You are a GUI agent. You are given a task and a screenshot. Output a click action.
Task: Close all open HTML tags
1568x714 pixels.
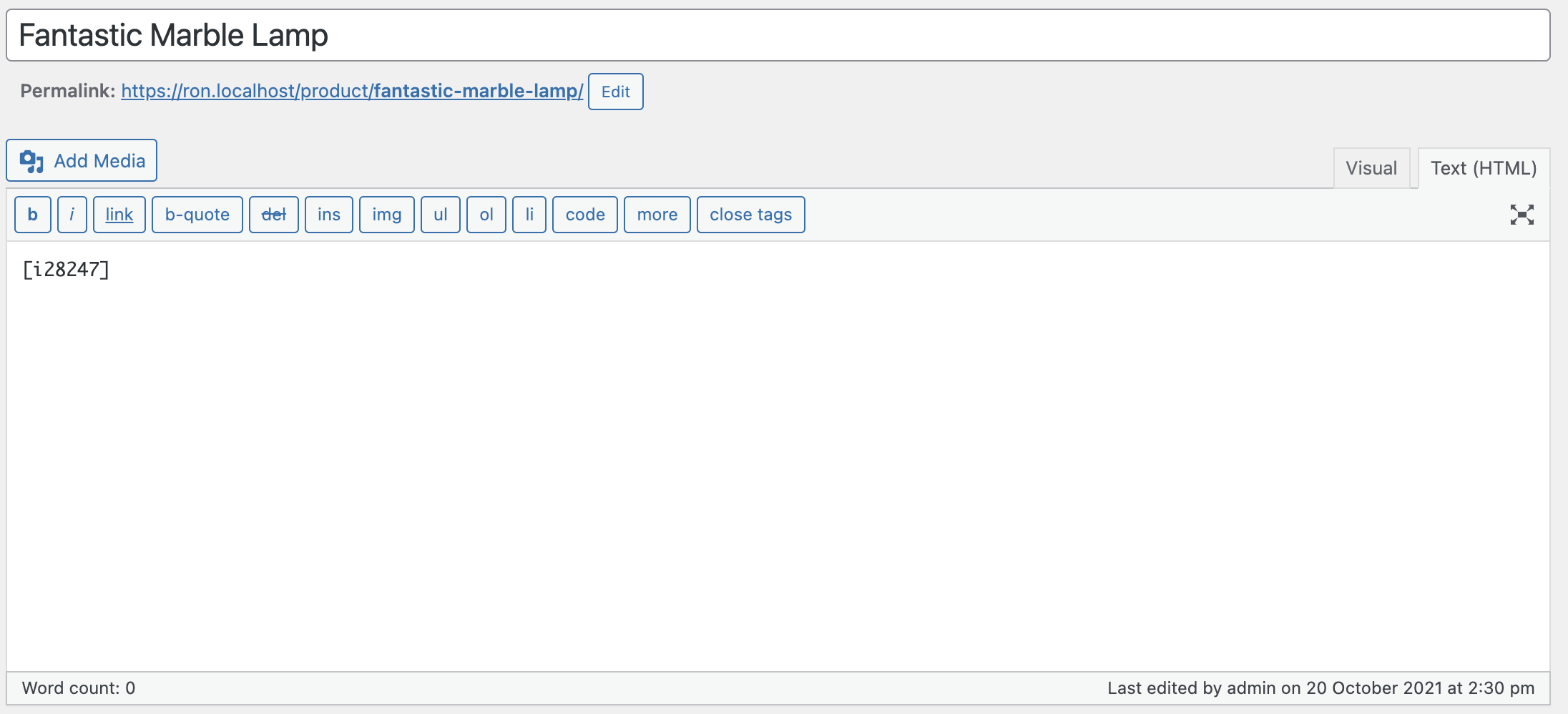(x=750, y=215)
